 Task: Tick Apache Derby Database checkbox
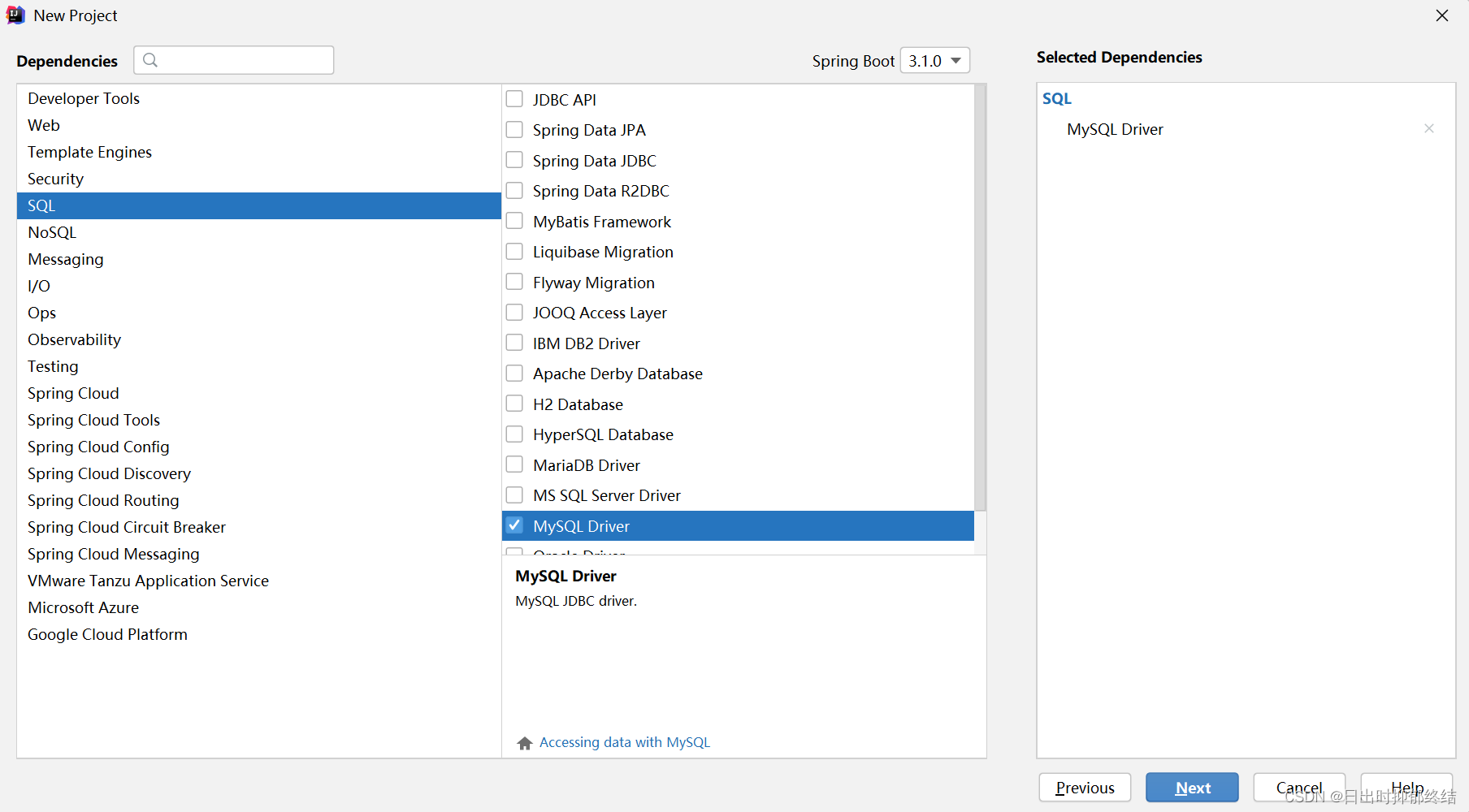[x=514, y=374]
